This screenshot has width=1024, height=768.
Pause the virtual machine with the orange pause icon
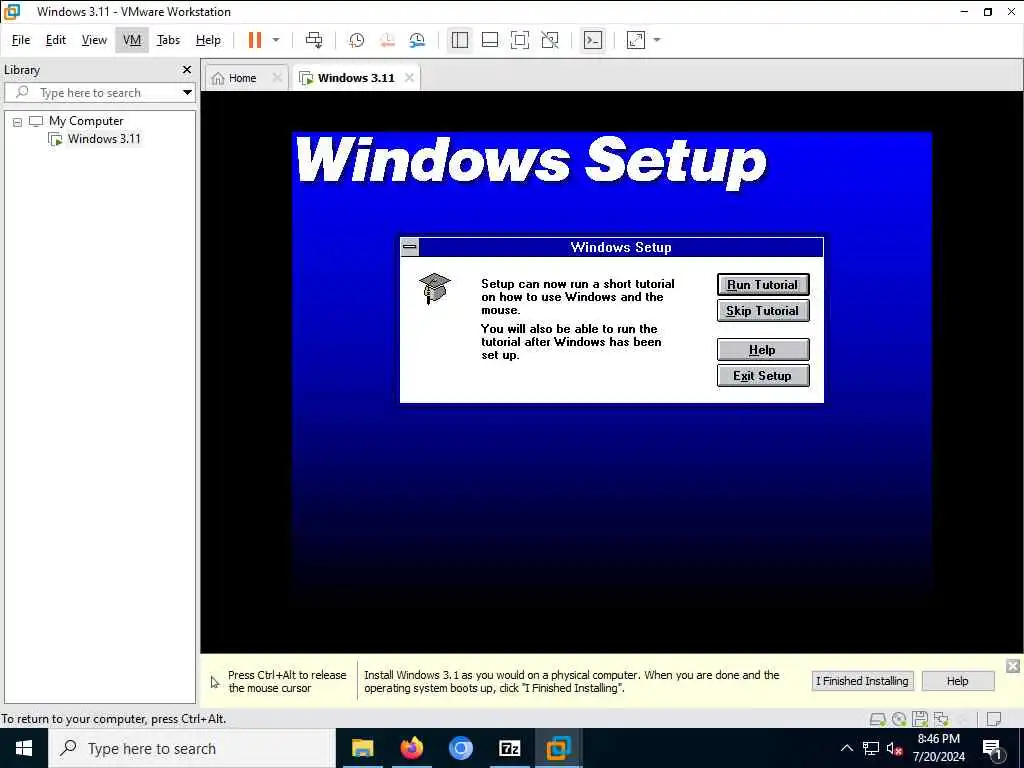[x=255, y=40]
